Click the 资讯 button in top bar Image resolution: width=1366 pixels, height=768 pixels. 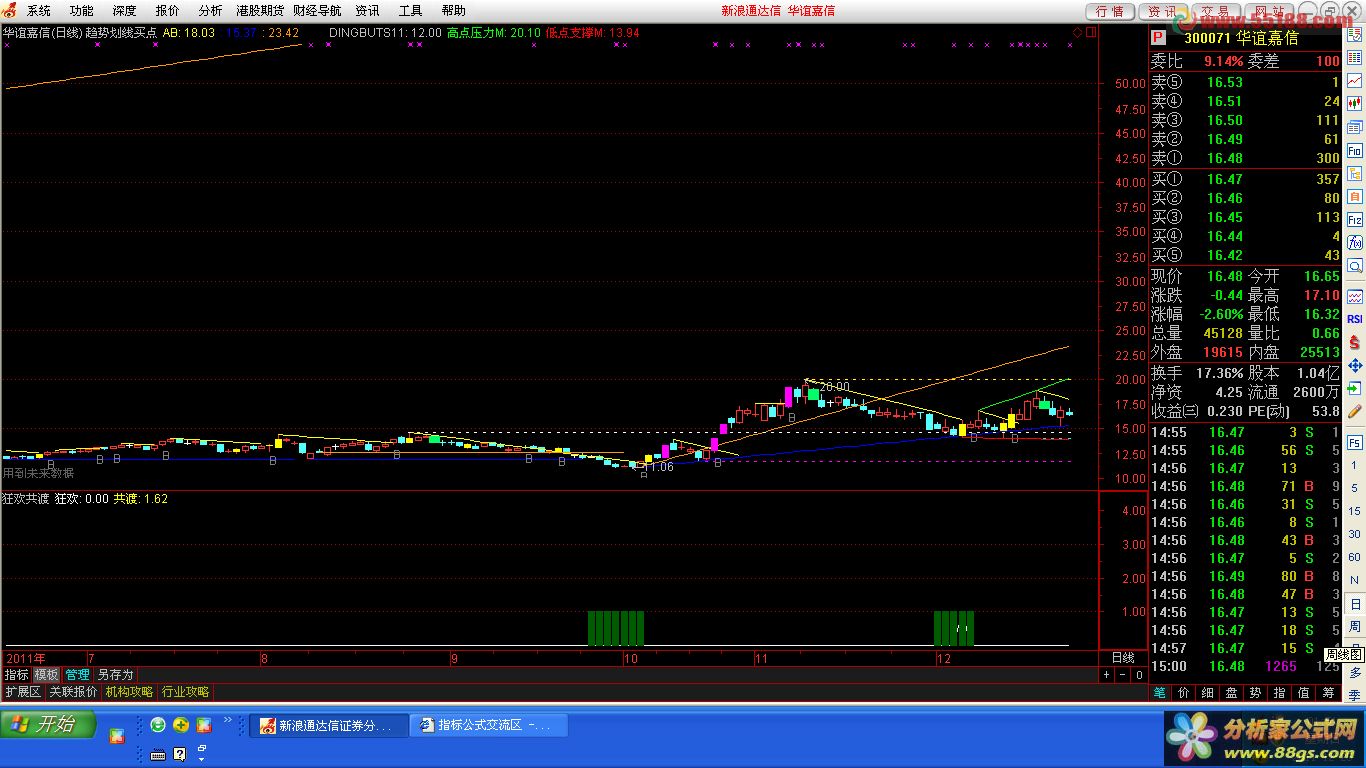pos(1162,11)
